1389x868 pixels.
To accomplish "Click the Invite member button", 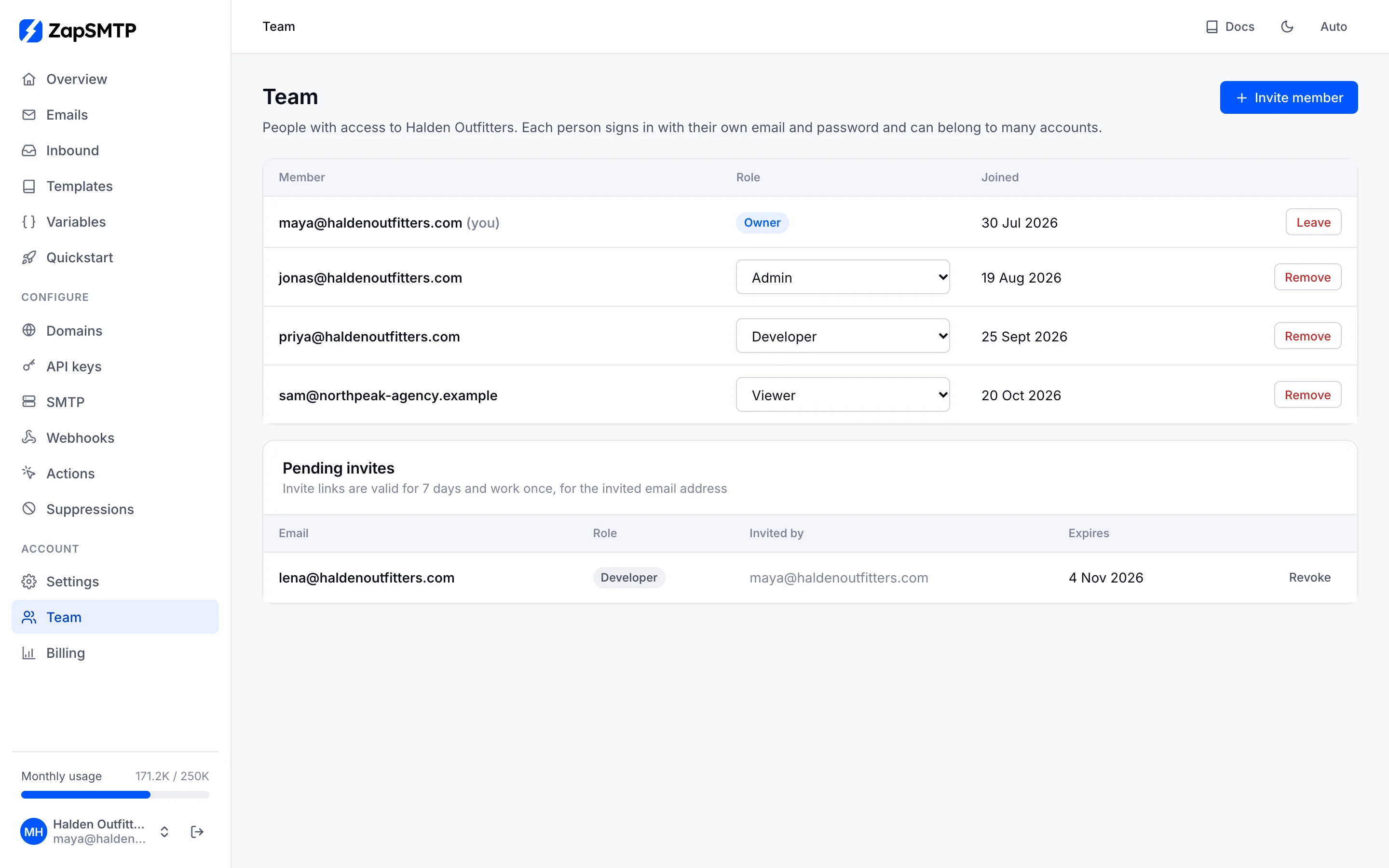I will pyautogui.click(x=1289, y=97).
